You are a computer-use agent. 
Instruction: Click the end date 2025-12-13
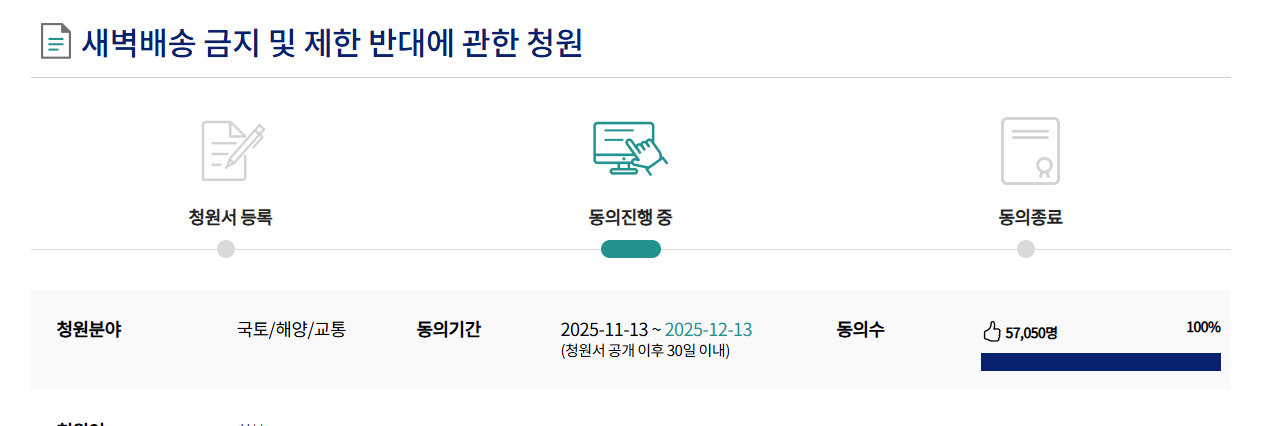coord(708,330)
